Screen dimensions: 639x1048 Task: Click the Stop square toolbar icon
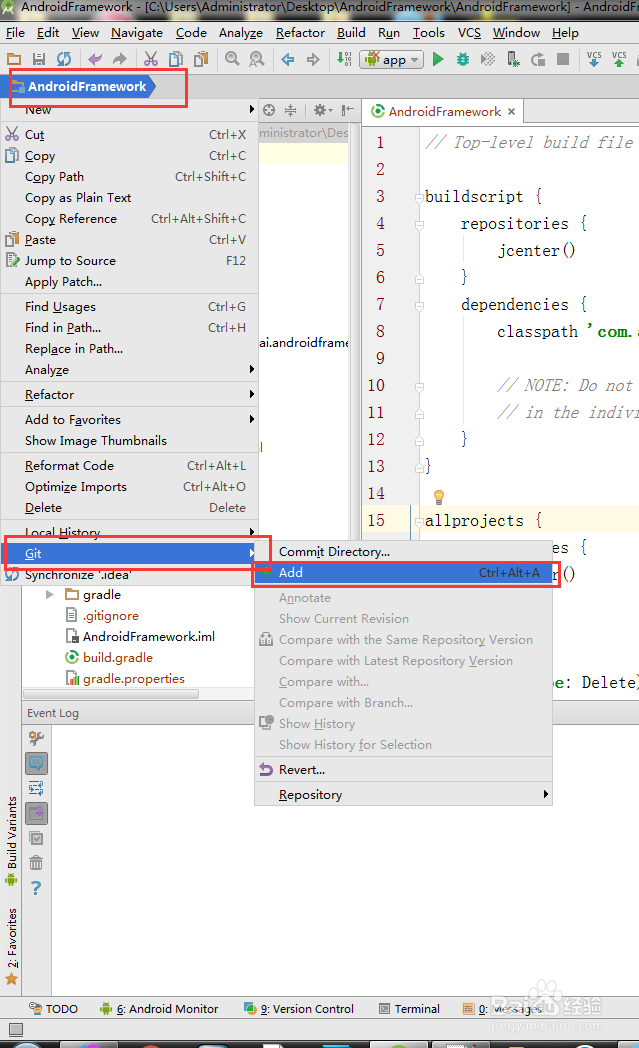[563, 59]
